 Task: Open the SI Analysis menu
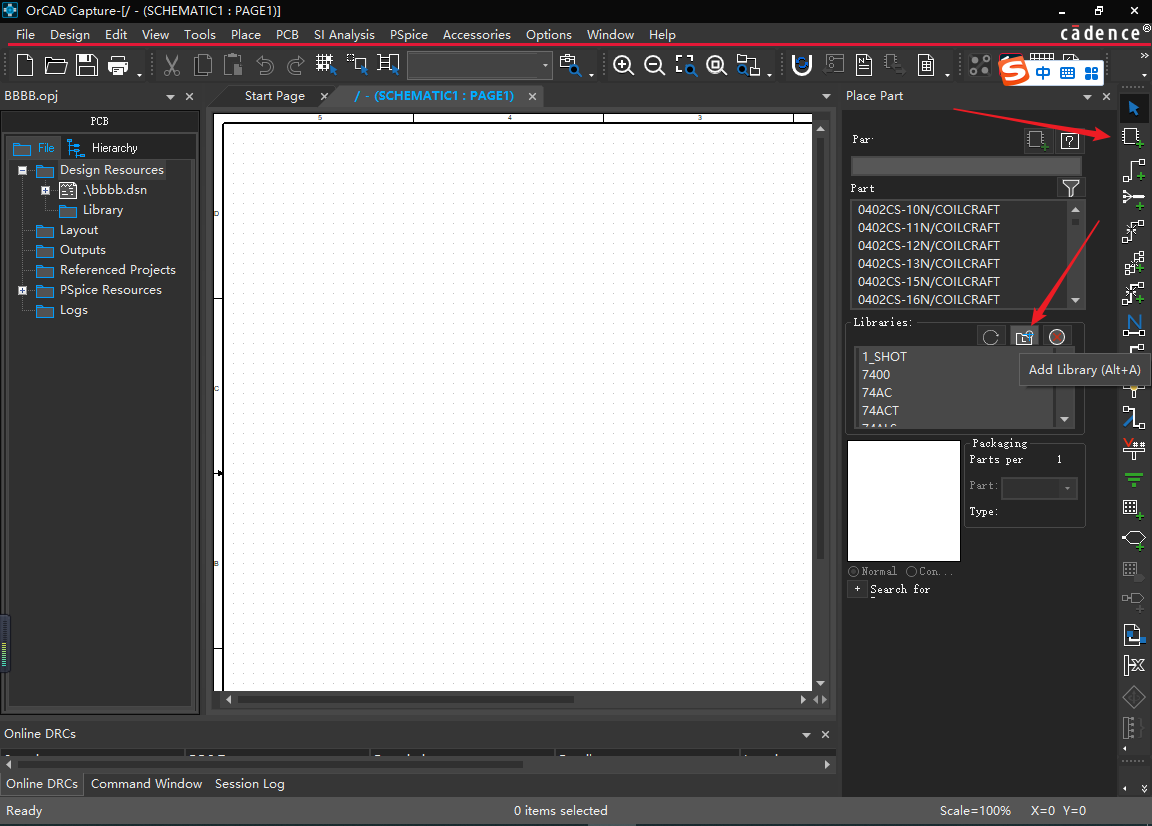(344, 35)
